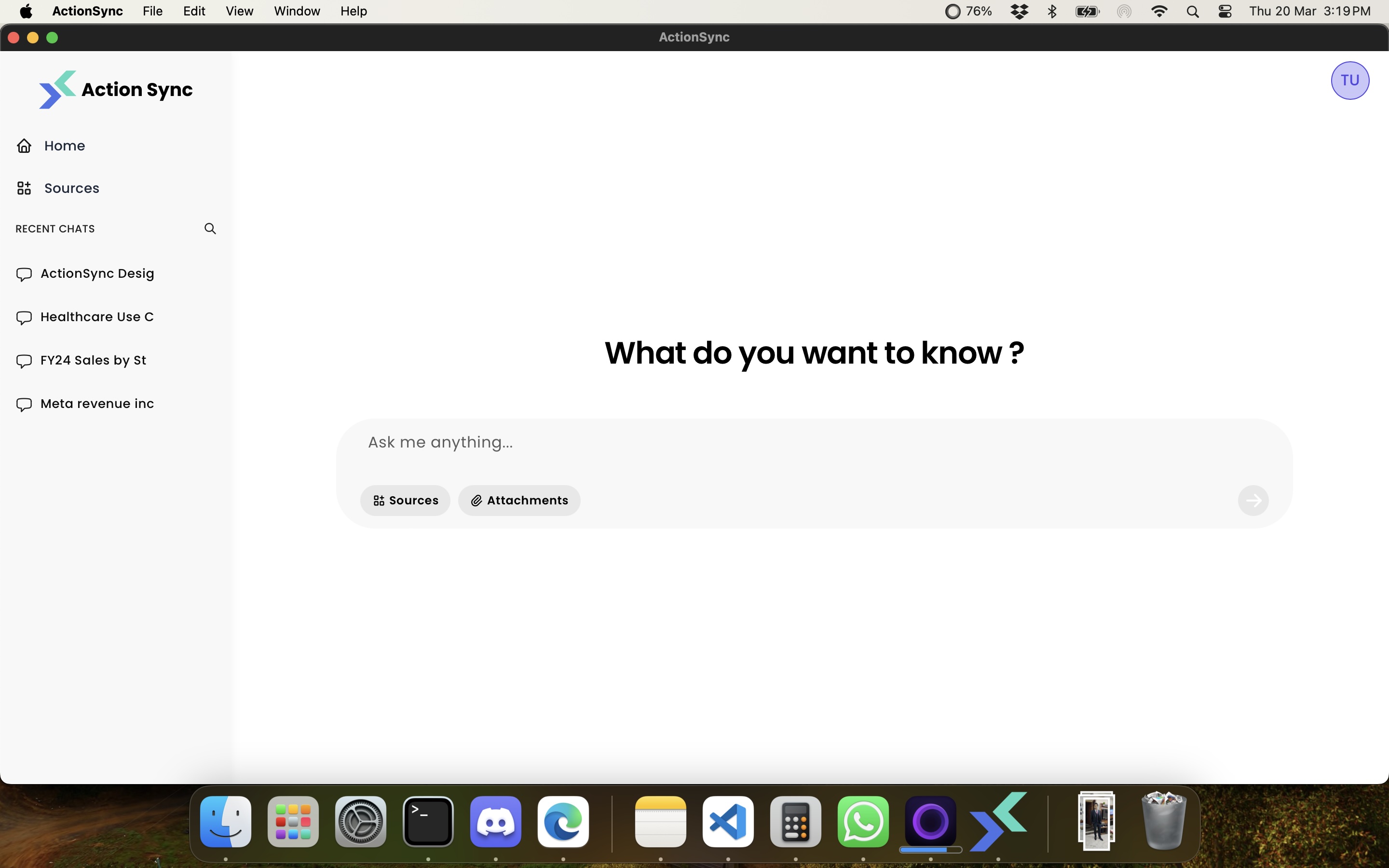Go to Sources in the sidebar
Screen dimensions: 1389x868
(71, 188)
